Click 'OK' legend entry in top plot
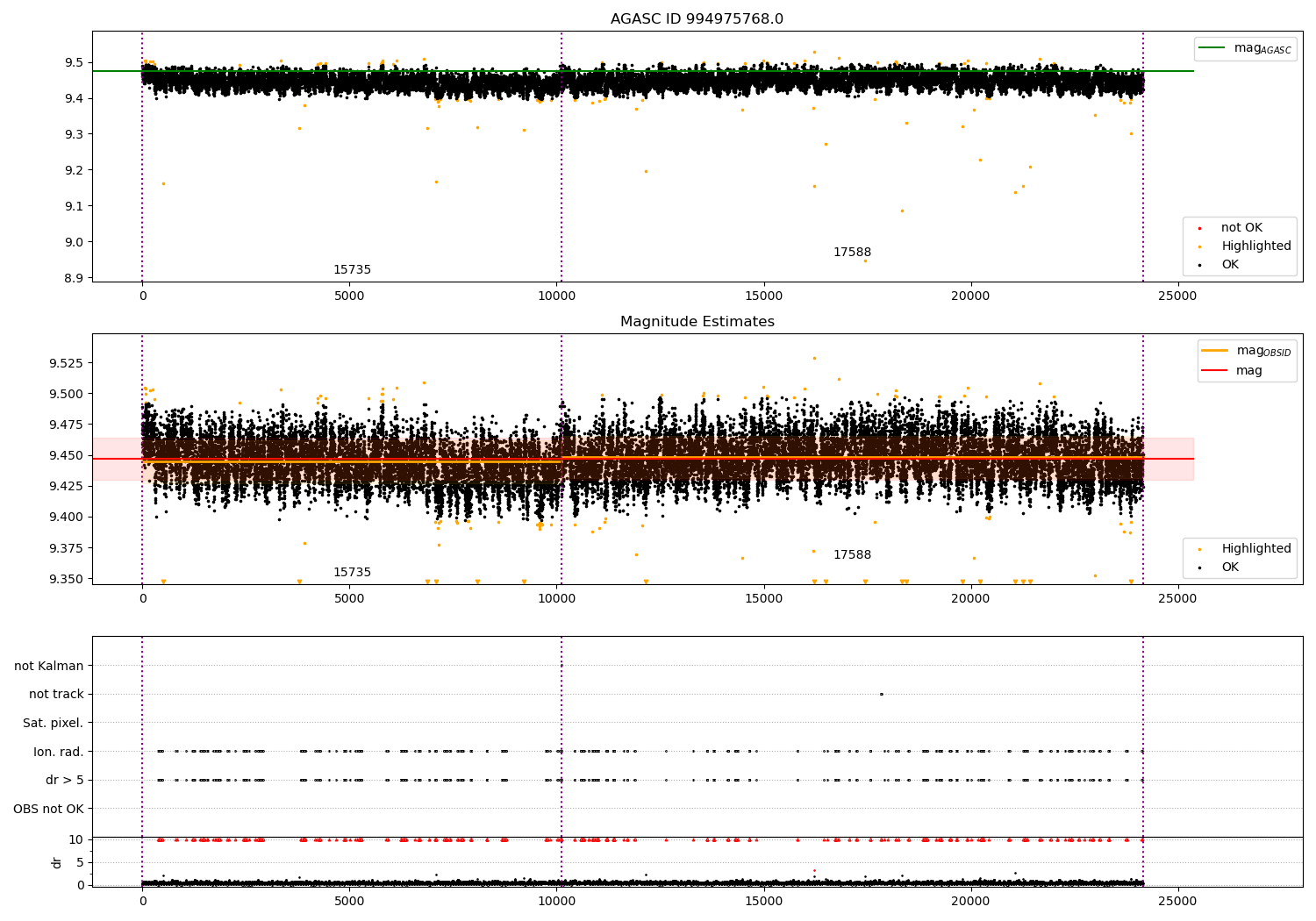 click(x=1229, y=265)
